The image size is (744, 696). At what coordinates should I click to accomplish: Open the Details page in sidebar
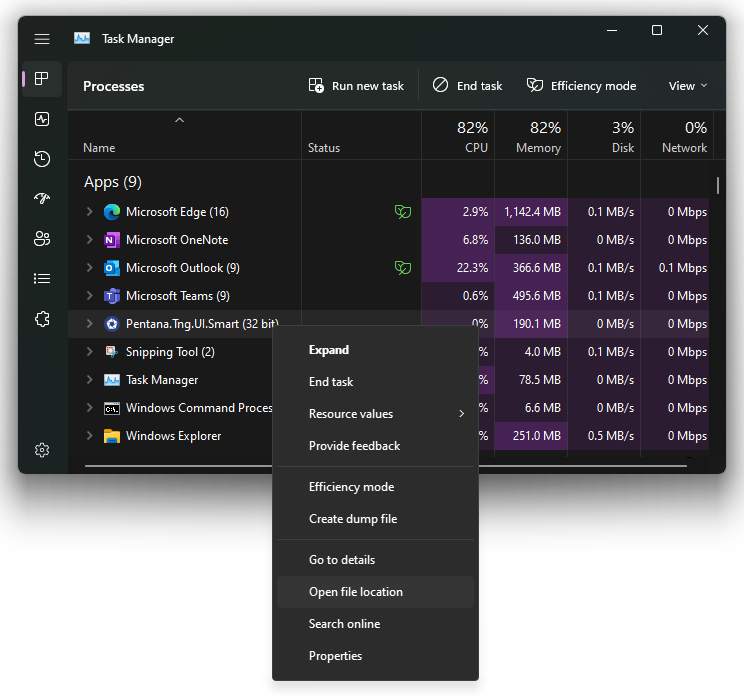click(x=42, y=278)
